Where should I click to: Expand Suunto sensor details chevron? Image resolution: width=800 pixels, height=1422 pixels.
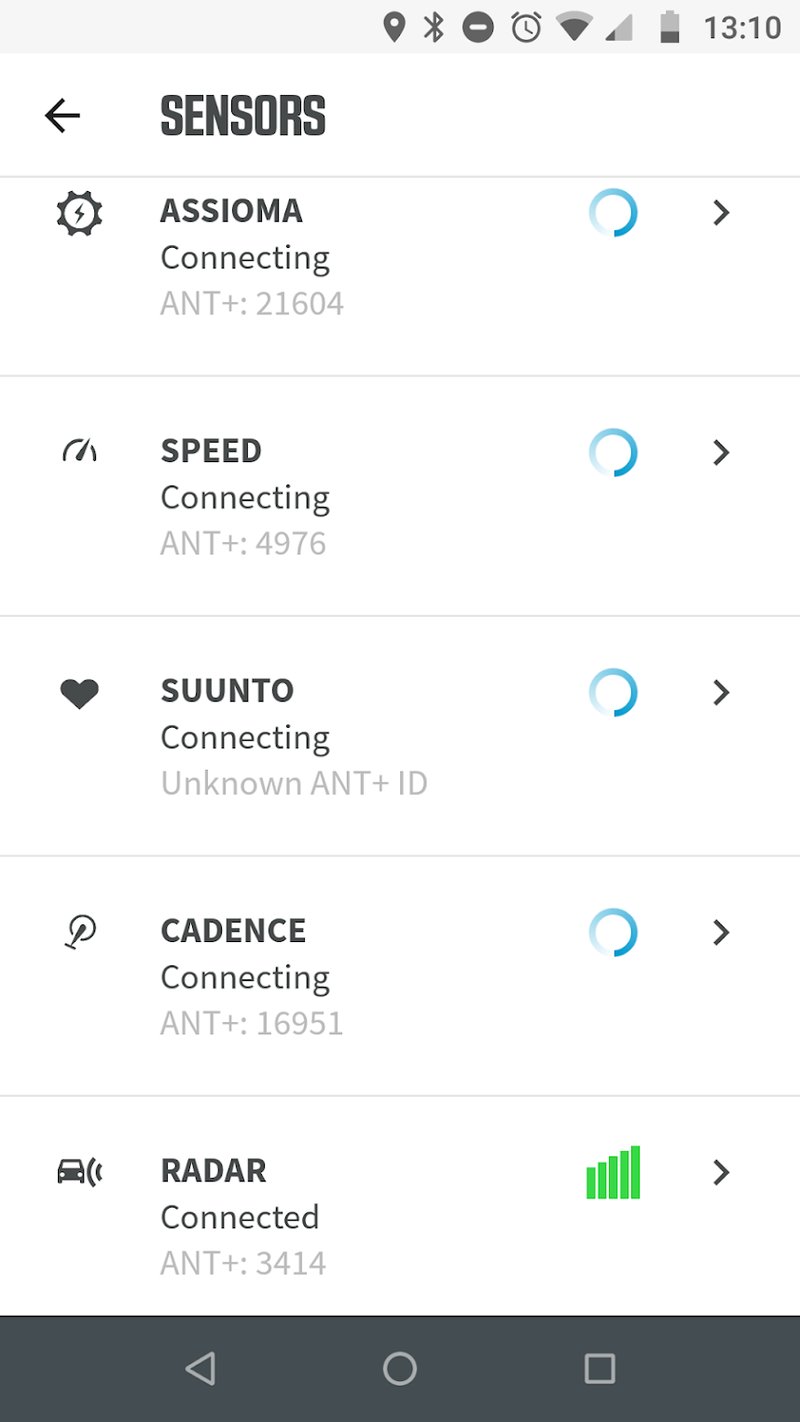pyautogui.click(x=720, y=693)
